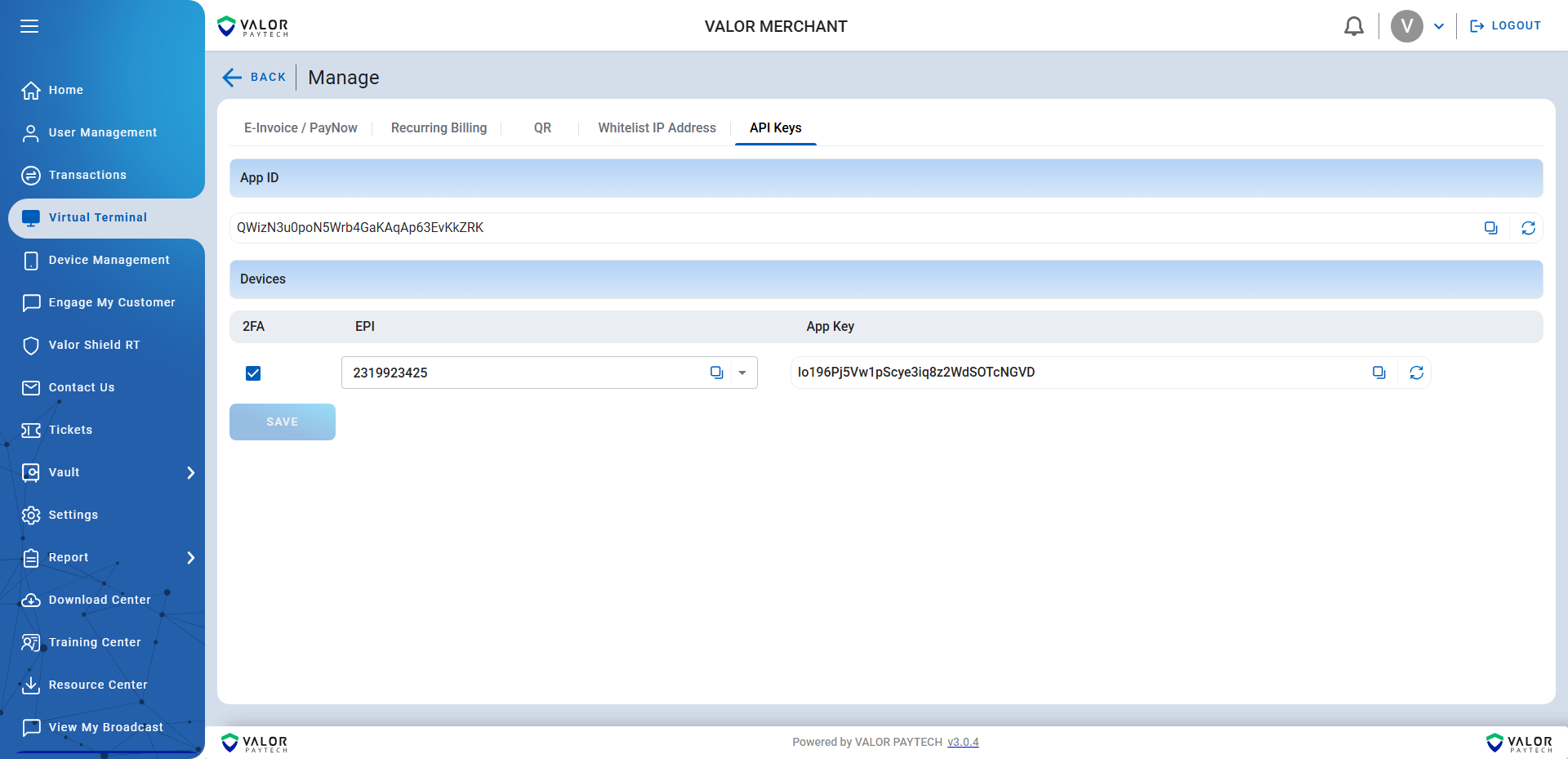Image resolution: width=1568 pixels, height=759 pixels.
Task: Click the View My Broadcast message icon
Action: tap(31, 727)
